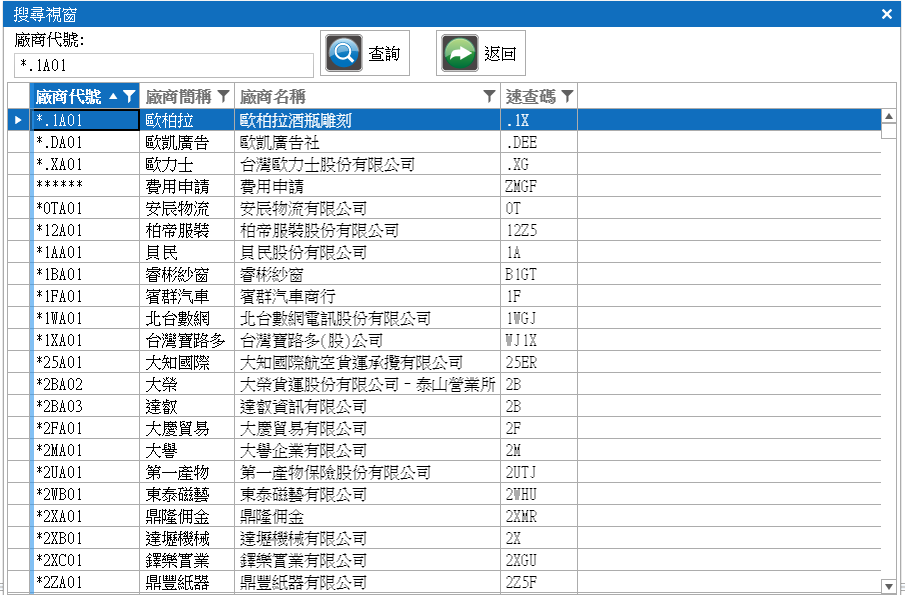Select cell *2XA01
Viewport: 905px width, 595px height.
coord(85,515)
